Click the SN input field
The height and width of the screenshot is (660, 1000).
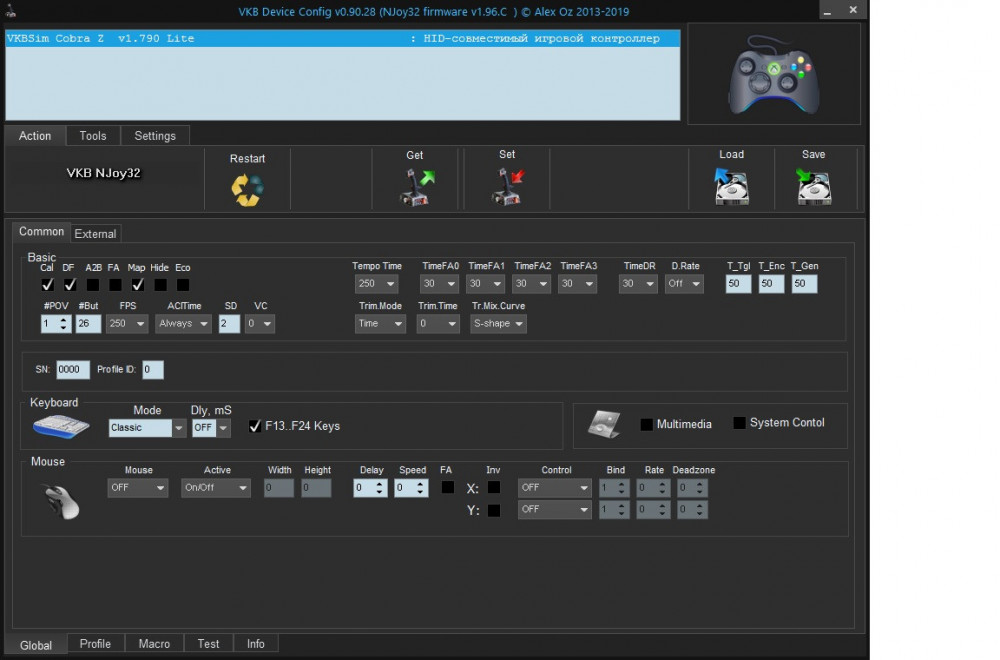[x=73, y=370]
